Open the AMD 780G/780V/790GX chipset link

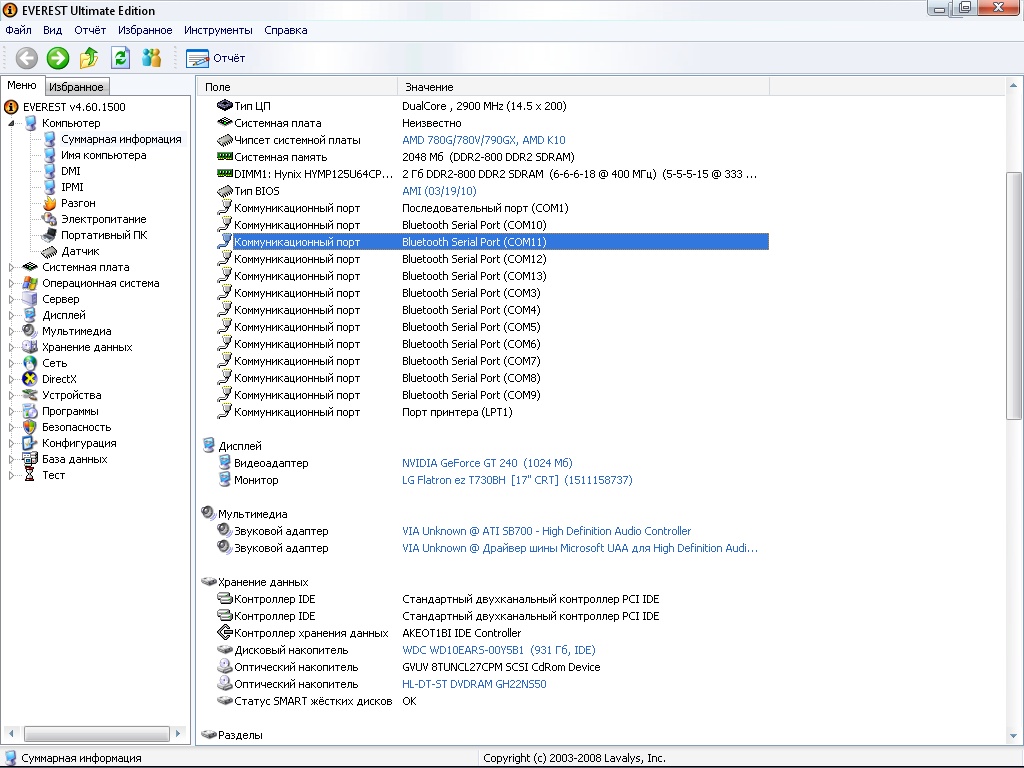(x=484, y=140)
